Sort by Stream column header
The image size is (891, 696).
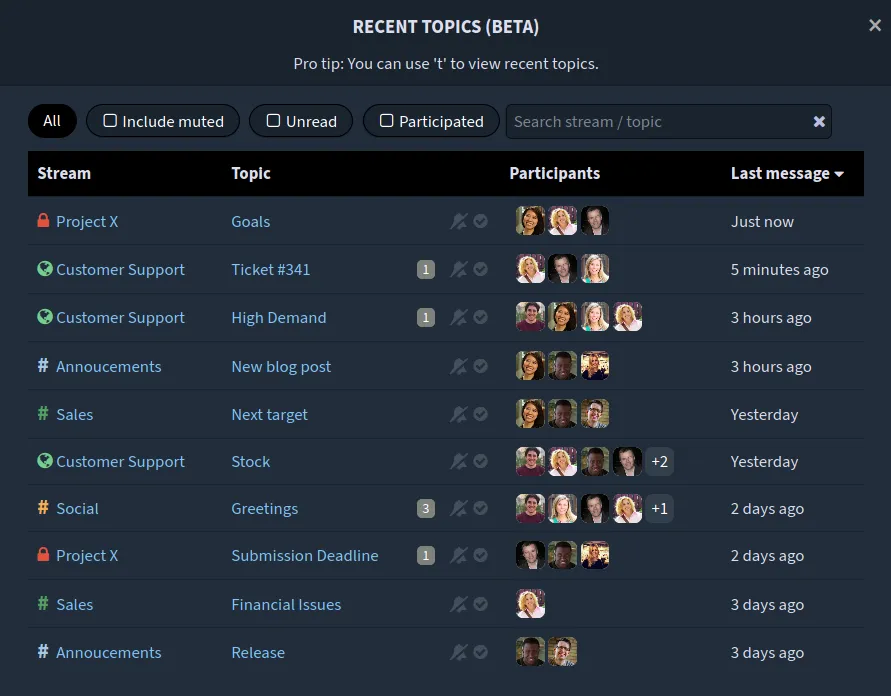coord(64,173)
